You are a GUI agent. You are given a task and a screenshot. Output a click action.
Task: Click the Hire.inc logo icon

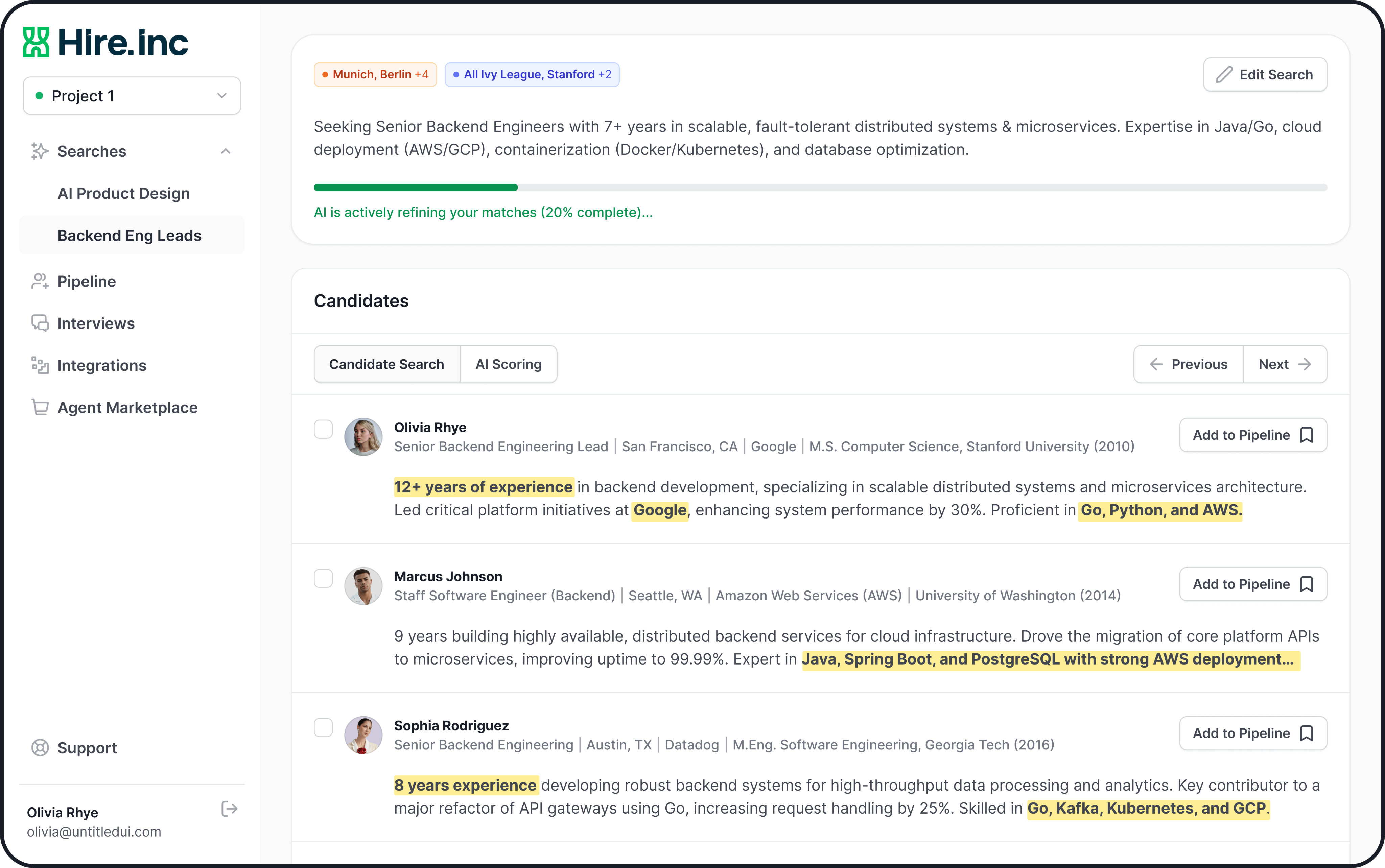point(36,43)
